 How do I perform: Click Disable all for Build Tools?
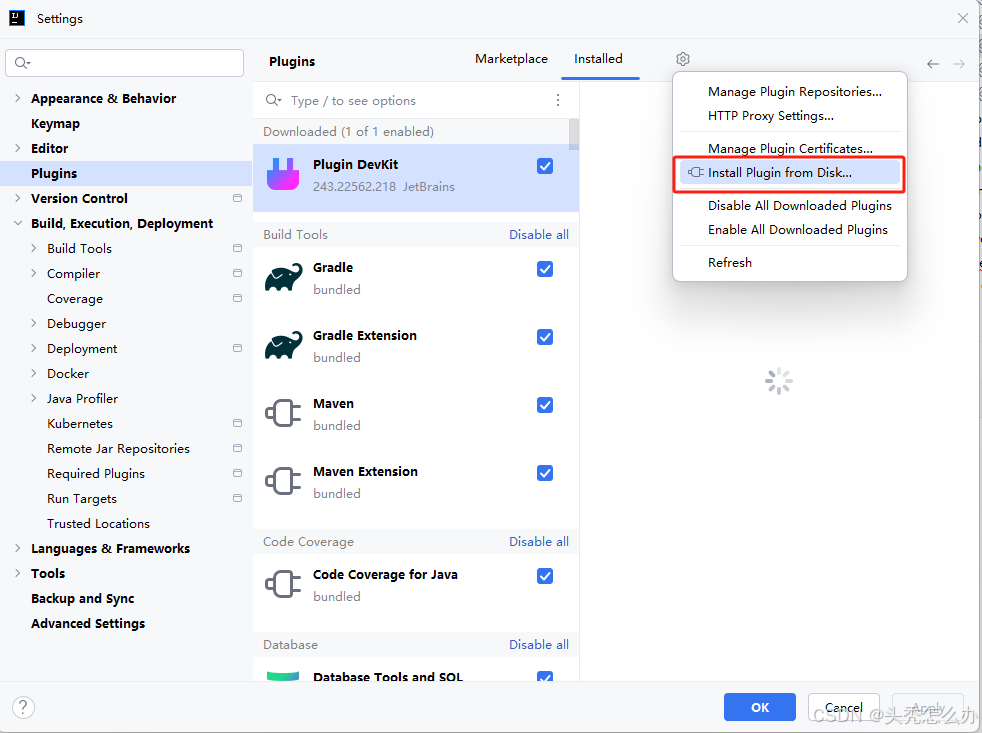(539, 234)
